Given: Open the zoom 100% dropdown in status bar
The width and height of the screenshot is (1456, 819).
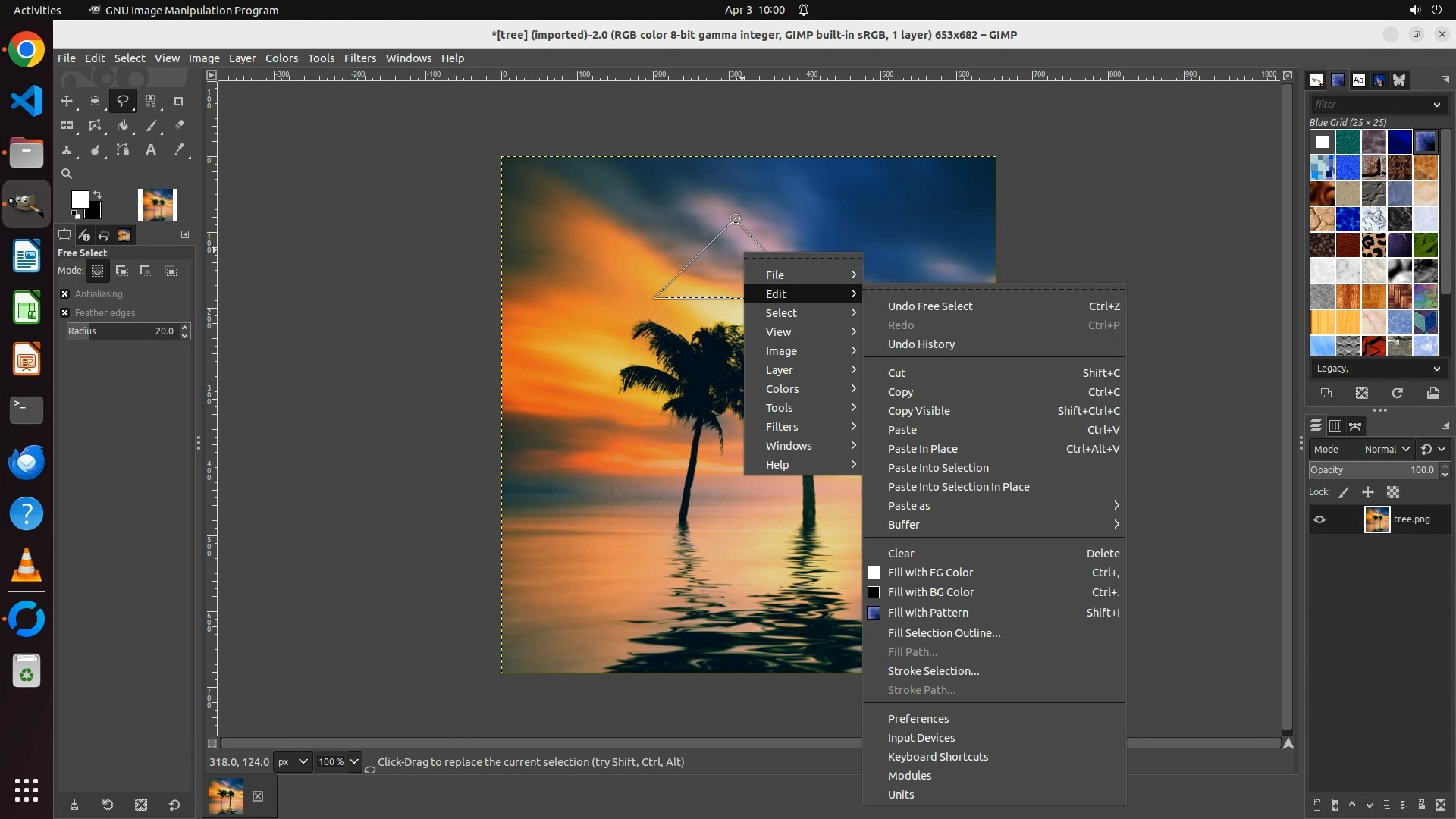Looking at the screenshot, I should point(354,762).
